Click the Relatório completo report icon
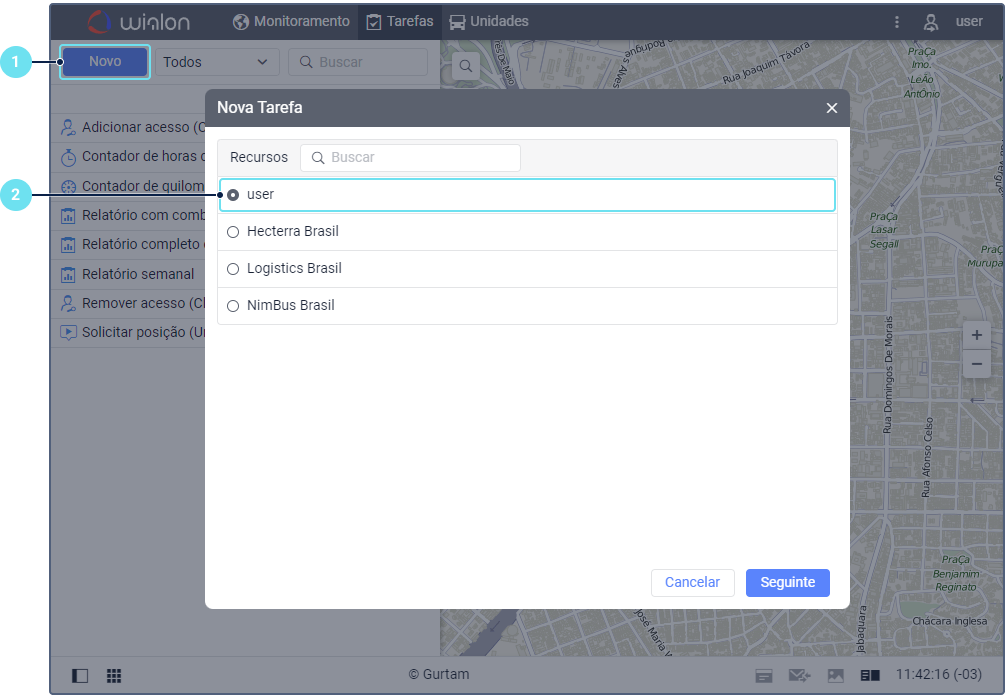1005x695 pixels. (68, 245)
